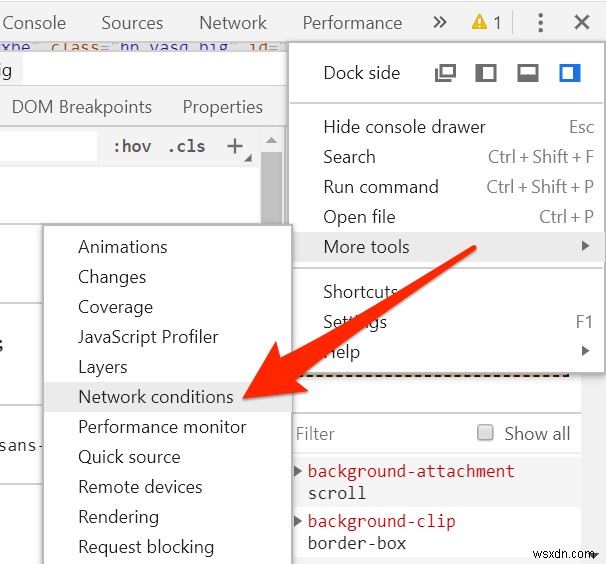Choose Coverage in More tools
The image size is (606, 564).
pos(168,307)
